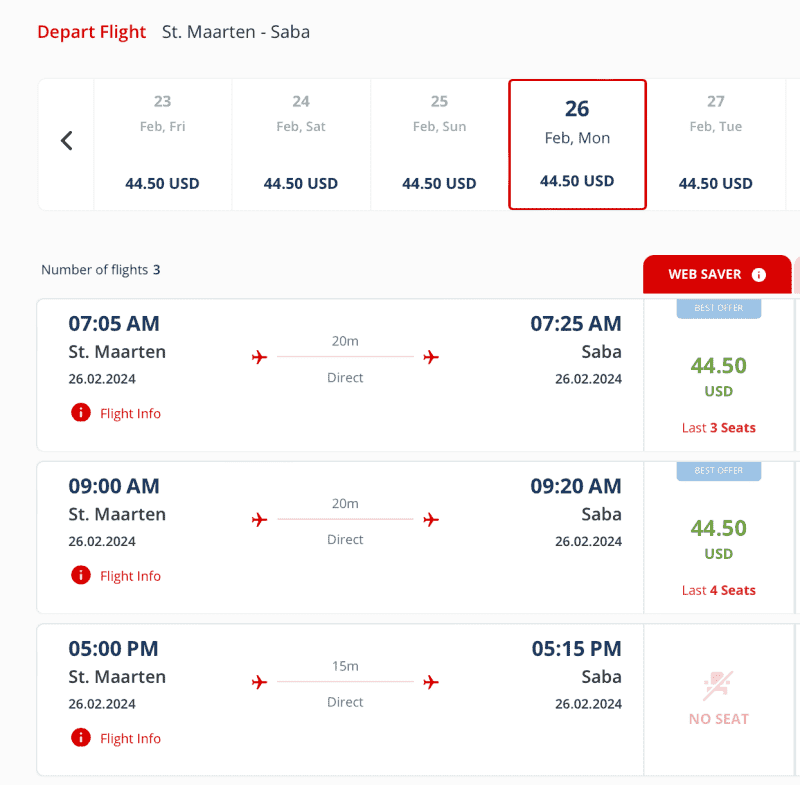
Task: Click the previous dates chevron arrow
Action: coord(67,141)
